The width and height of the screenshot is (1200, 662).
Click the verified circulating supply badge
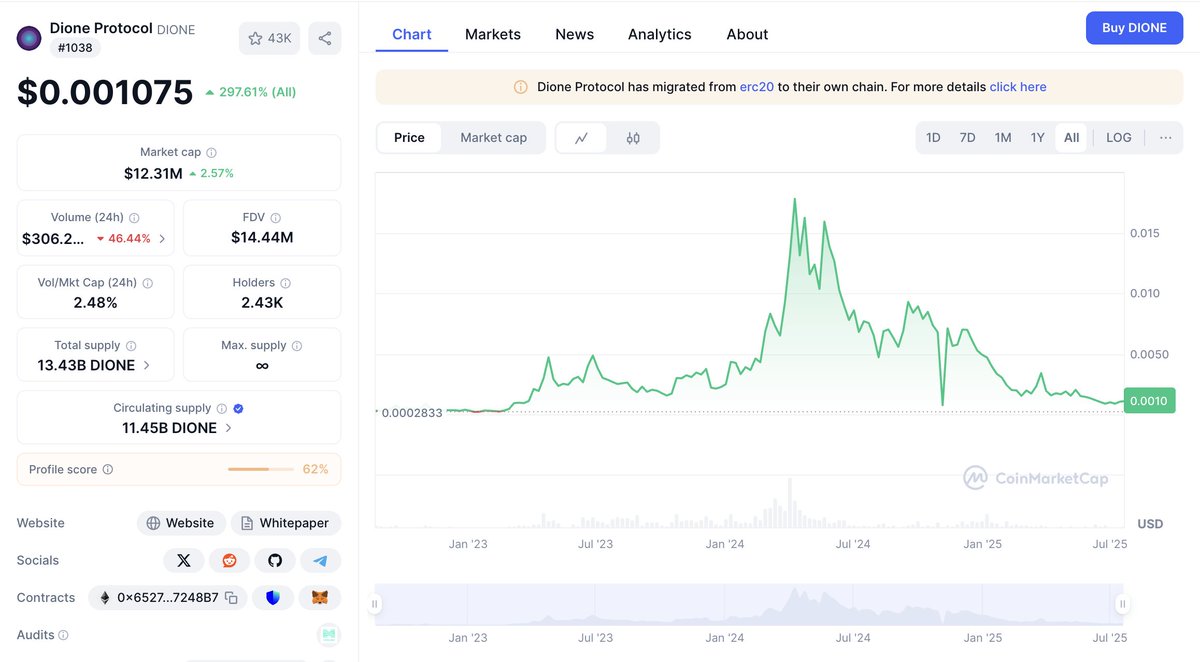click(238, 409)
